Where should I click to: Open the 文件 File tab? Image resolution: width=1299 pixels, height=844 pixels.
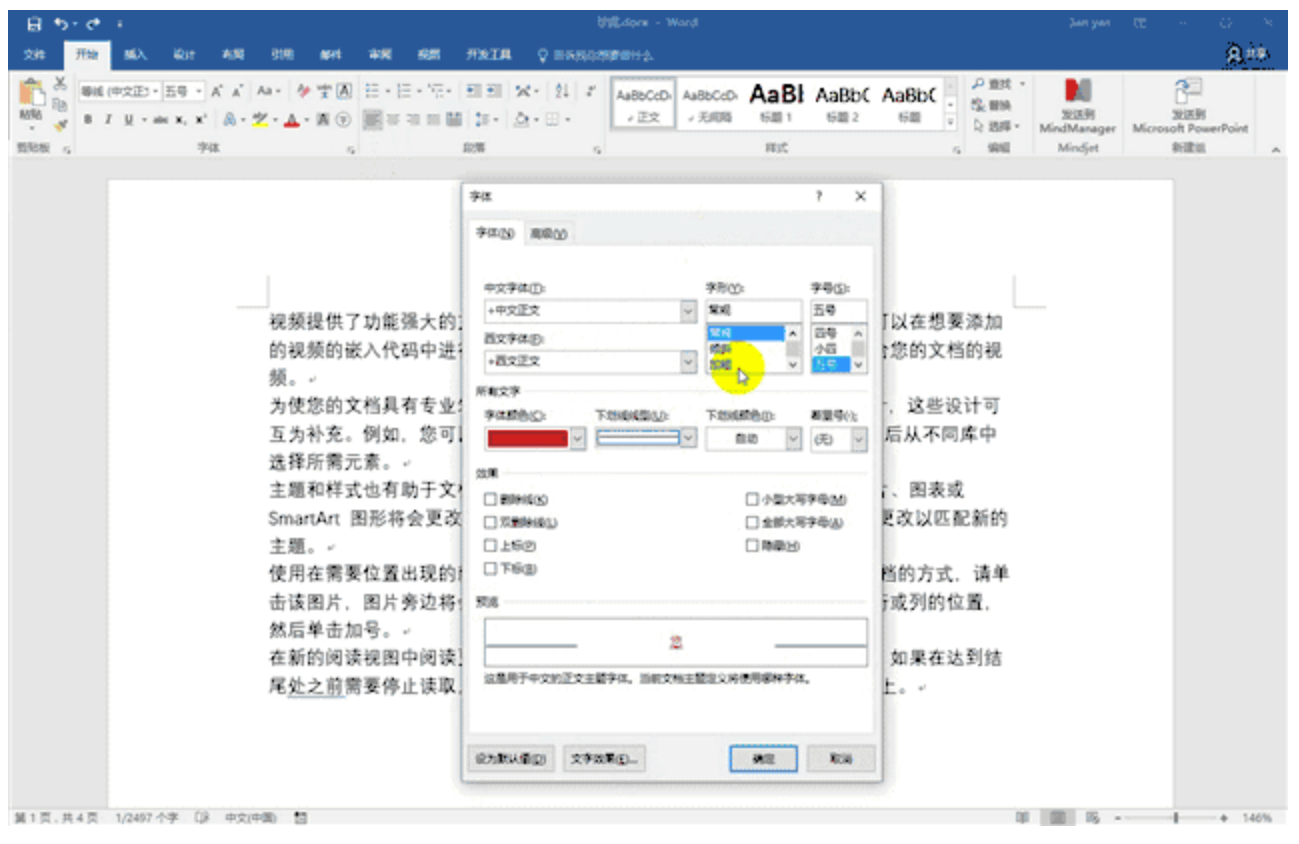[34, 55]
